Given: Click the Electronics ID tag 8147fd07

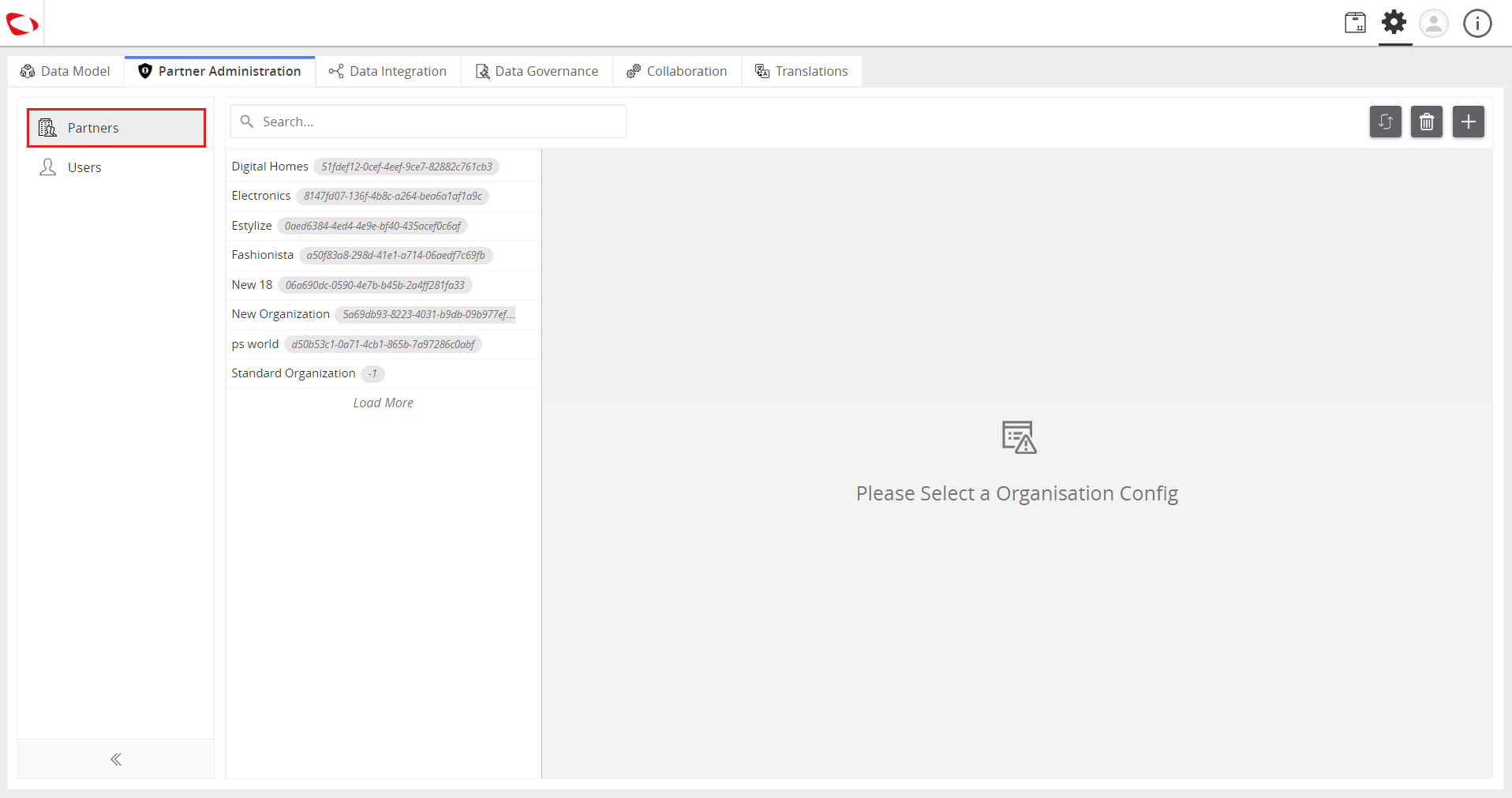Looking at the screenshot, I should tap(392, 196).
